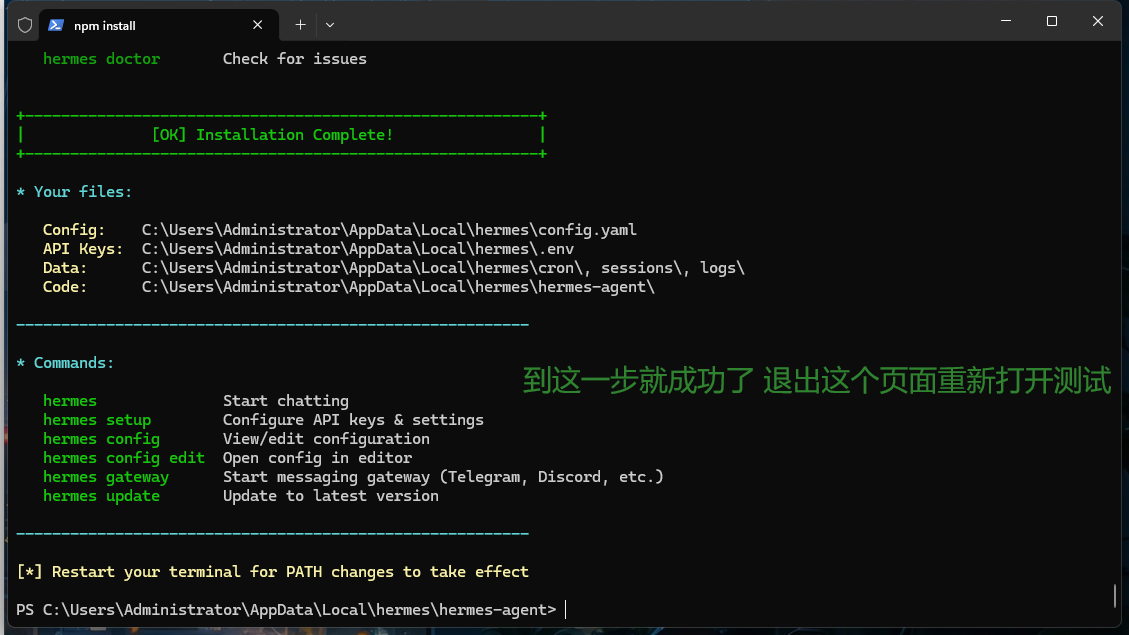Click the 'API Keys:' label
The height and width of the screenshot is (635, 1129).
pyautogui.click(x=83, y=249)
